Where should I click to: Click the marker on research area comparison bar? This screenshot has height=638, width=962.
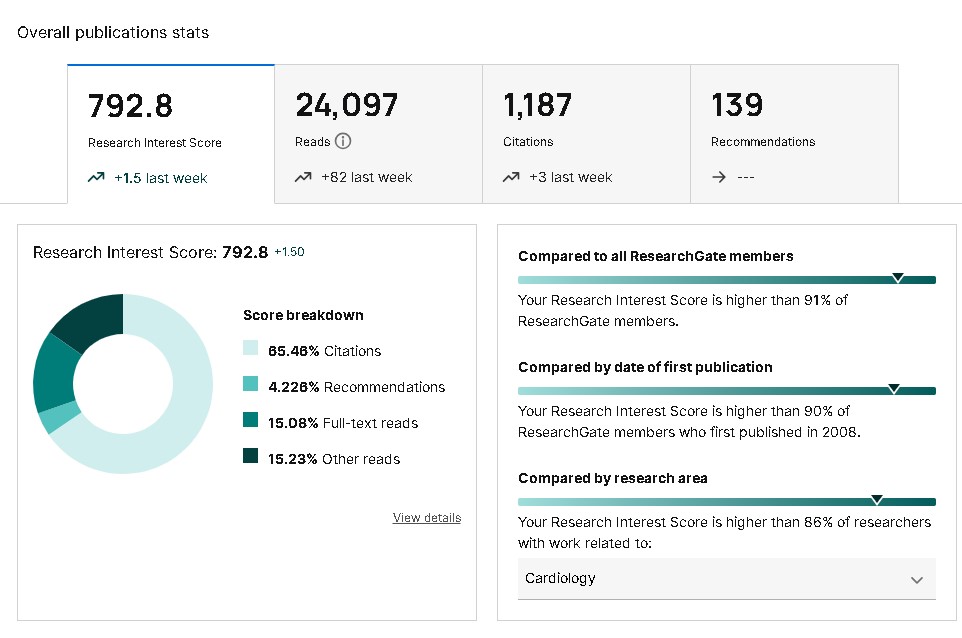877,499
